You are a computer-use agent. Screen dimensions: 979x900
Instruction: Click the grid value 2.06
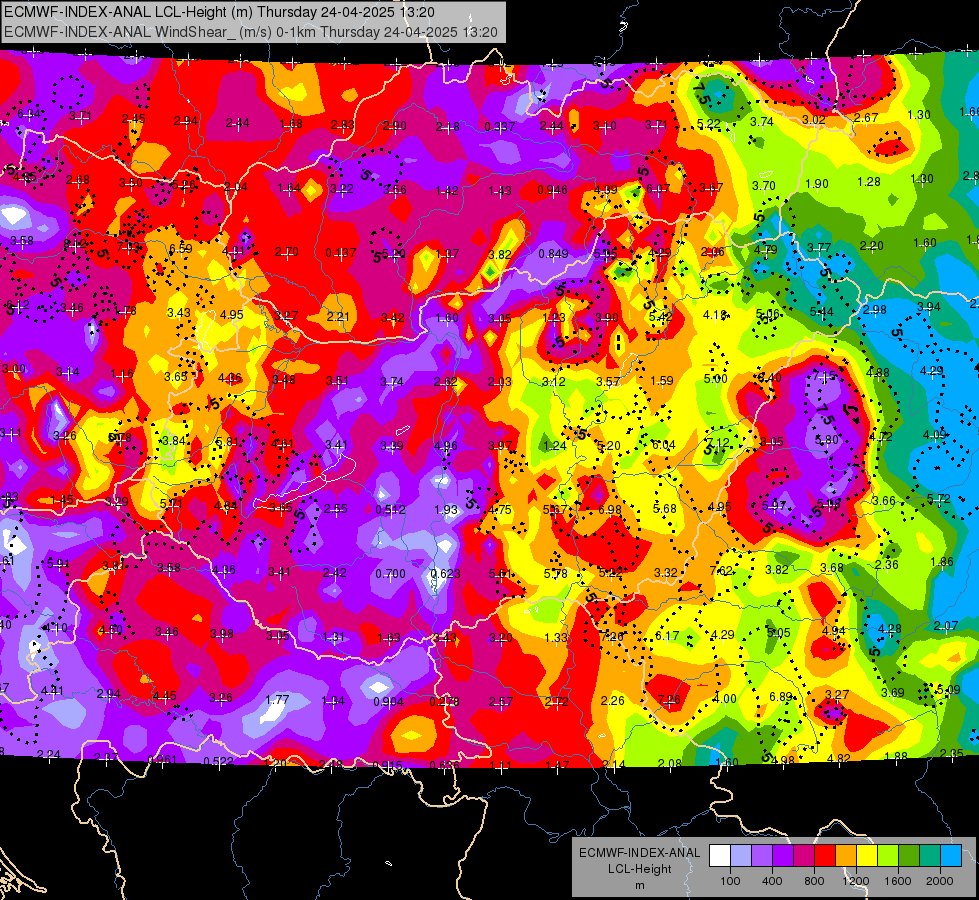712,252
